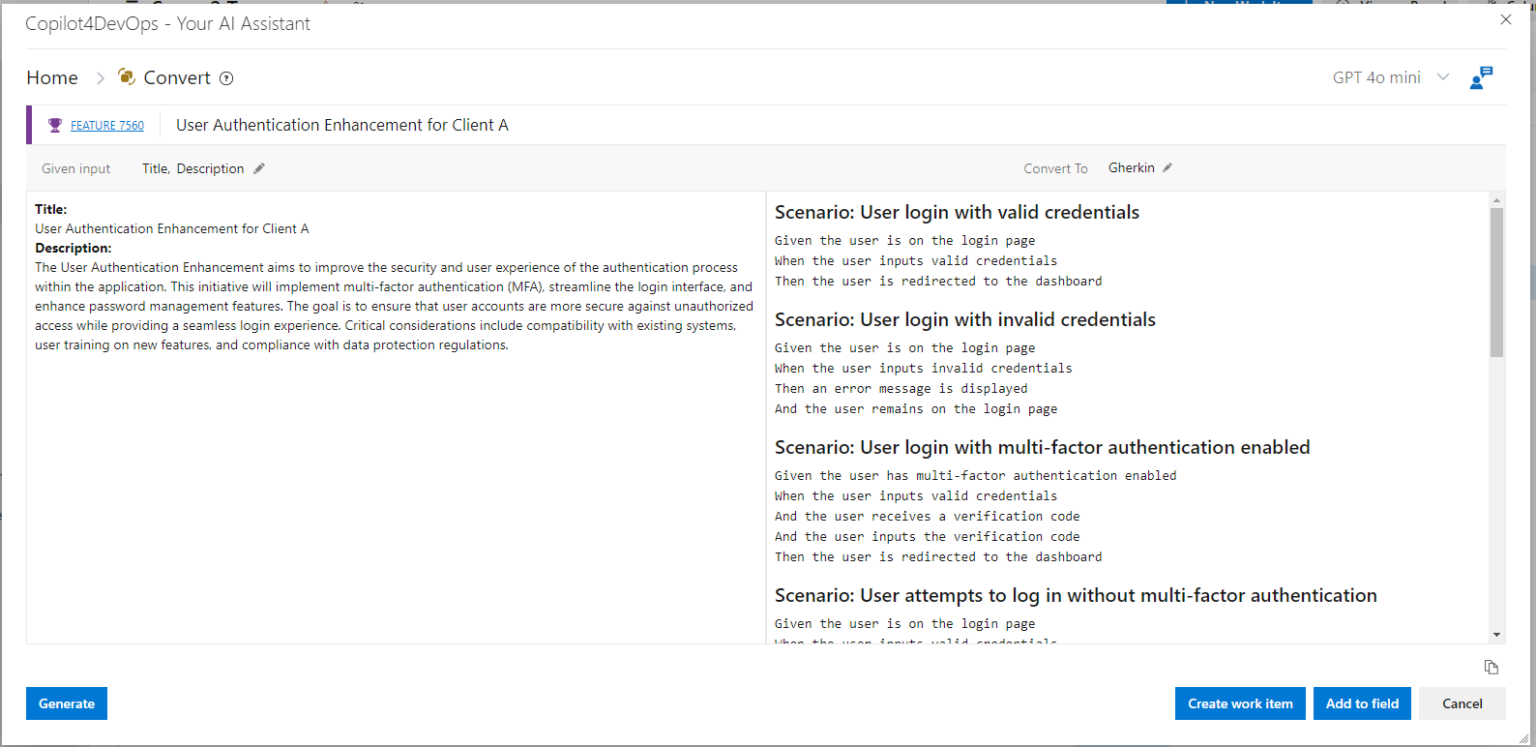Open the FEATURE 7560 link

pos(107,126)
